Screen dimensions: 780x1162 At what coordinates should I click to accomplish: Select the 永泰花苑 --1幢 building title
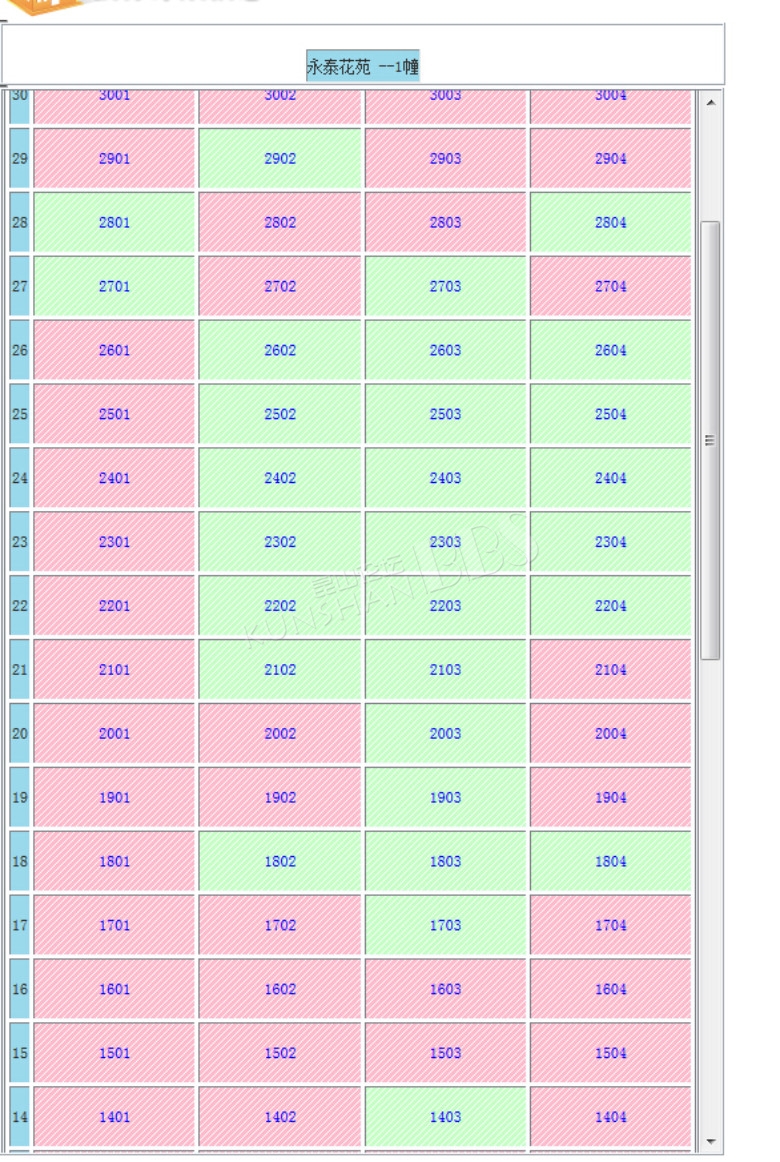pos(363,66)
